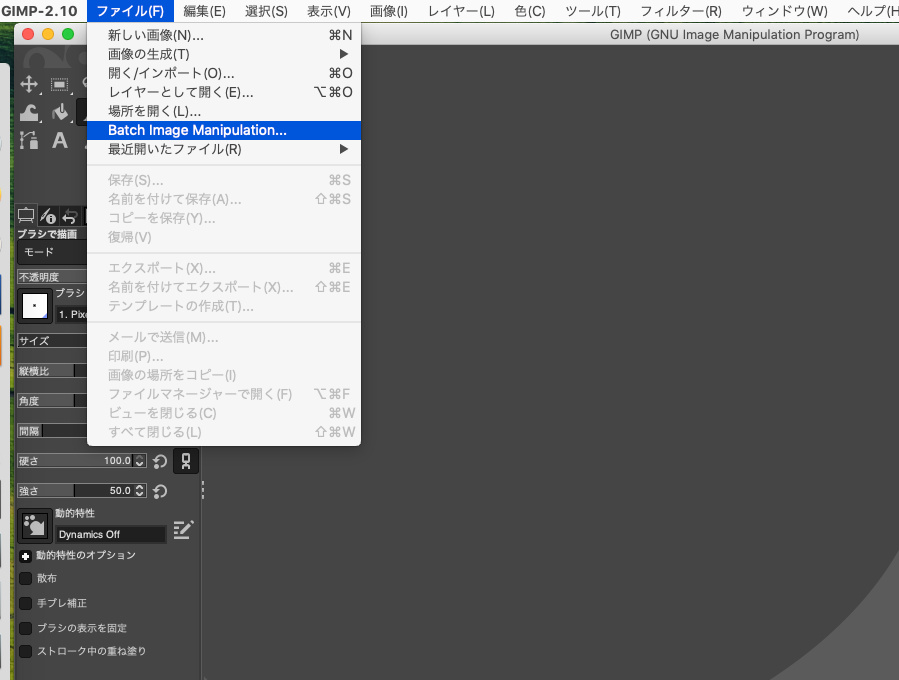Click the サイズ slider
Viewport: 899px width, 680px height.
52,341
